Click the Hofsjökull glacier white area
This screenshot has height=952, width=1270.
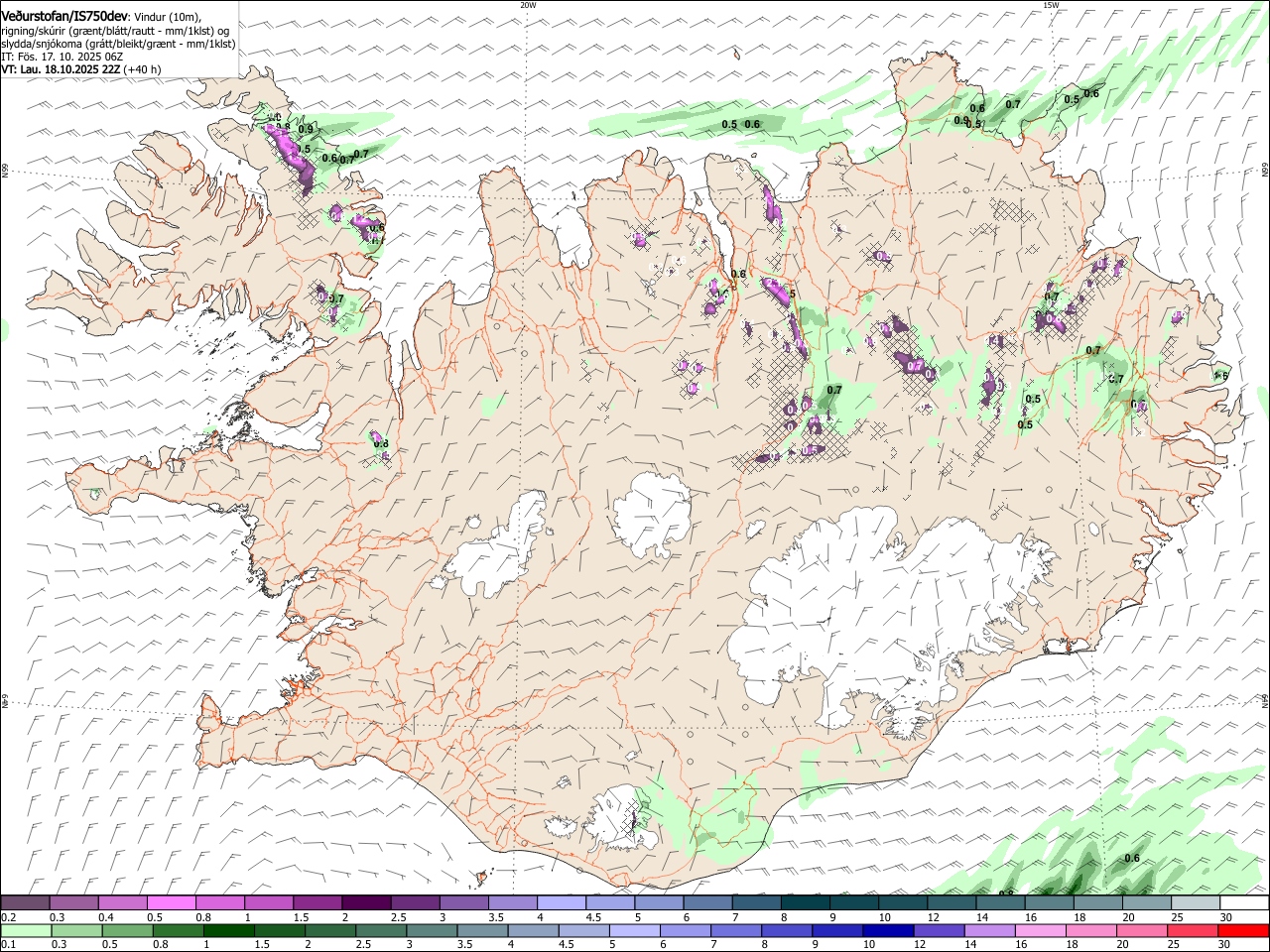[x=653, y=516]
